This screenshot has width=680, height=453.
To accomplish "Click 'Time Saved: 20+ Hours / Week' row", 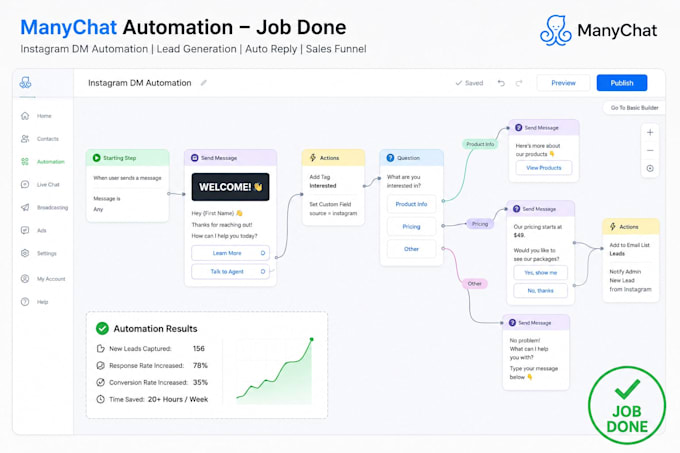I will (152, 399).
